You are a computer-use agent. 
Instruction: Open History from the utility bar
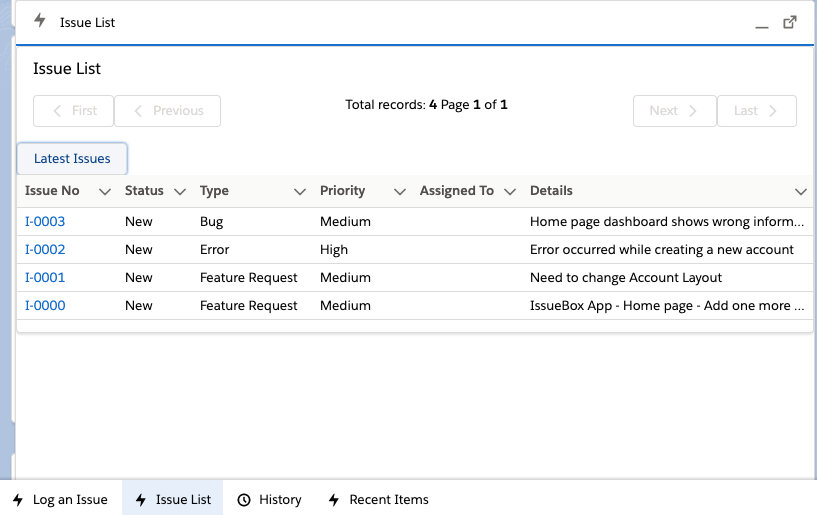pyautogui.click(x=269, y=499)
